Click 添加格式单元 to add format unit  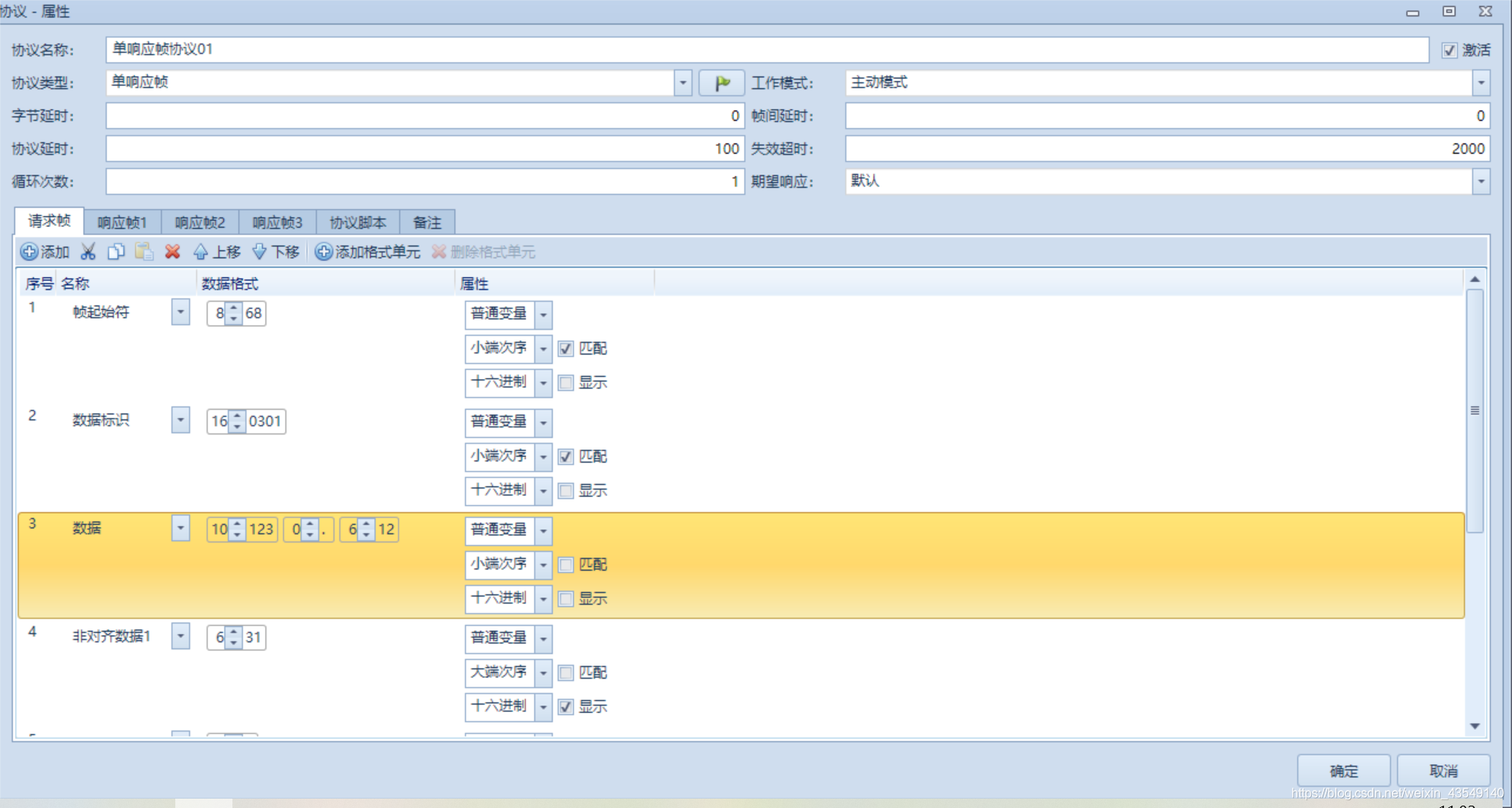click(x=368, y=252)
